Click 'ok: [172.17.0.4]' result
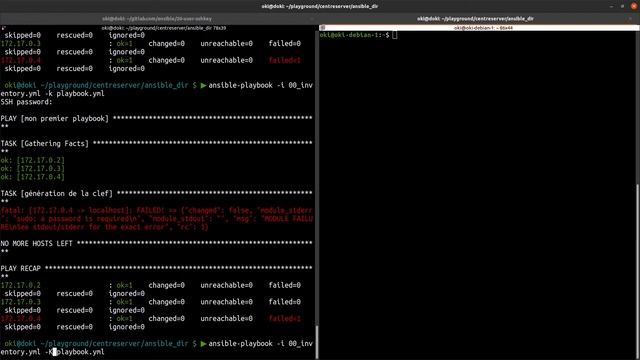Viewport: 640px width, 360px height. [33, 177]
